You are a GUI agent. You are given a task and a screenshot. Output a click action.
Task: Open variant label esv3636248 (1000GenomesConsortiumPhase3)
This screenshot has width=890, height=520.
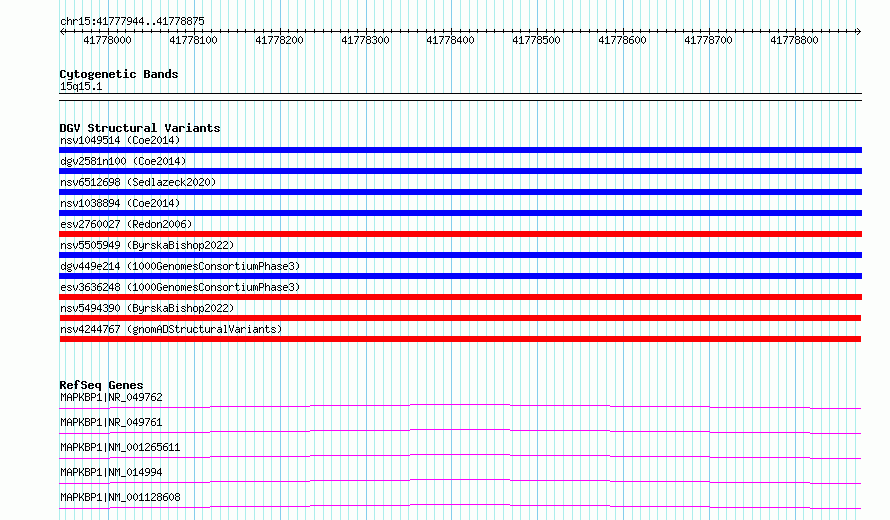coord(180,287)
